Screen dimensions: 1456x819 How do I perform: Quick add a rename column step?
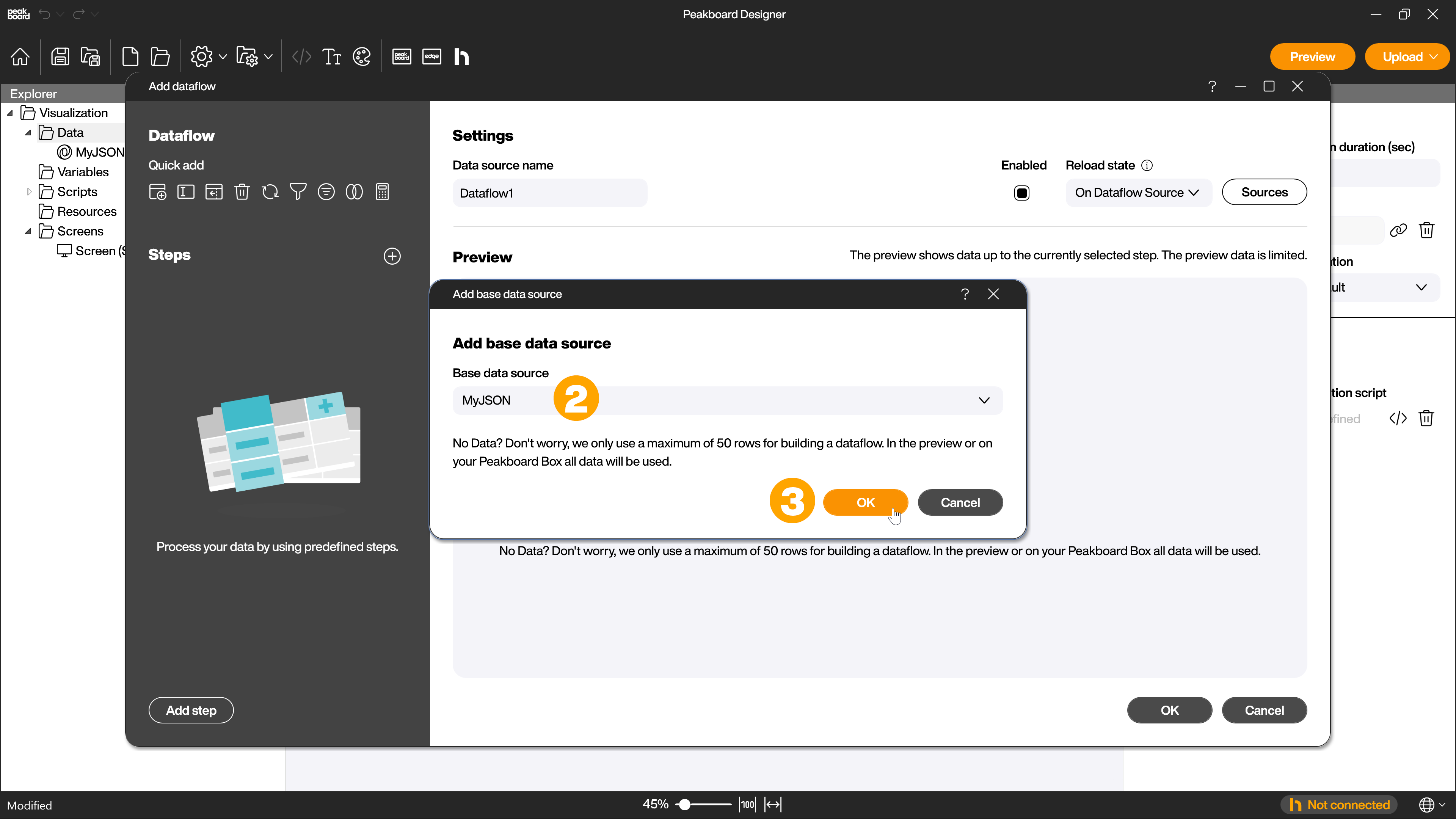pos(186,192)
